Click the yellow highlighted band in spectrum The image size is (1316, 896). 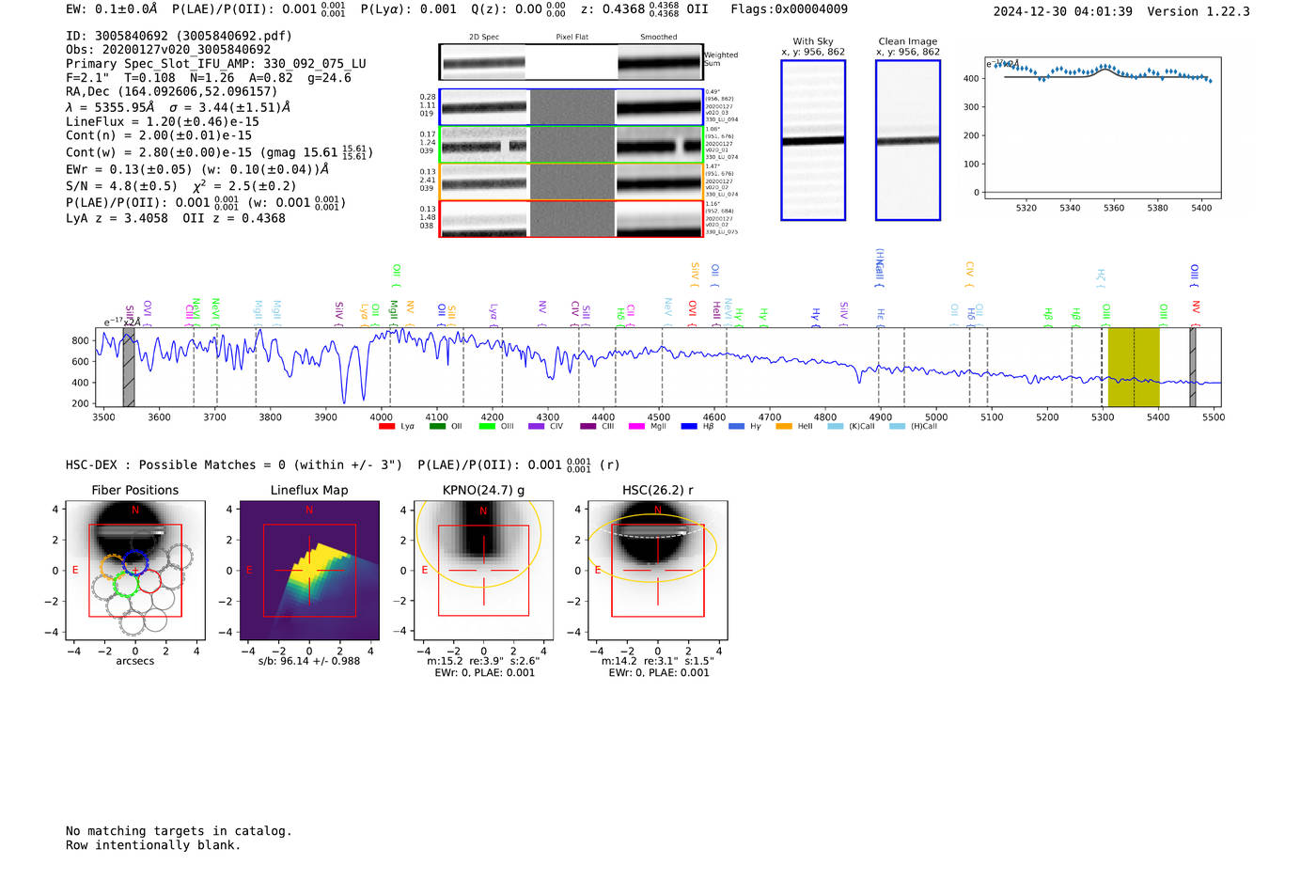click(1134, 368)
